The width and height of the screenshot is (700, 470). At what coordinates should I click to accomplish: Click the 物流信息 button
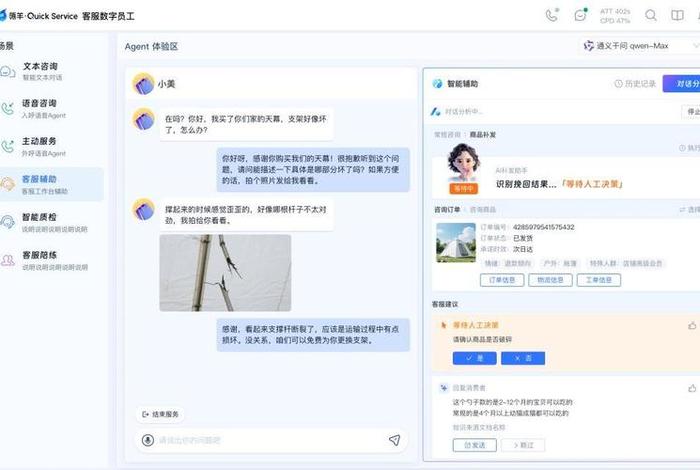click(550, 280)
